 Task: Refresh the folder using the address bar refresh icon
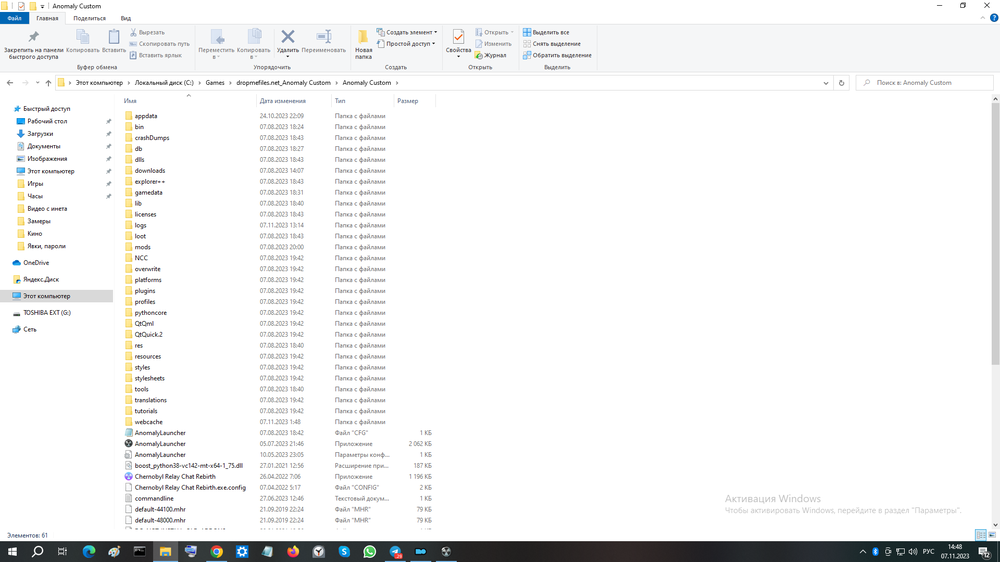(x=841, y=83)
